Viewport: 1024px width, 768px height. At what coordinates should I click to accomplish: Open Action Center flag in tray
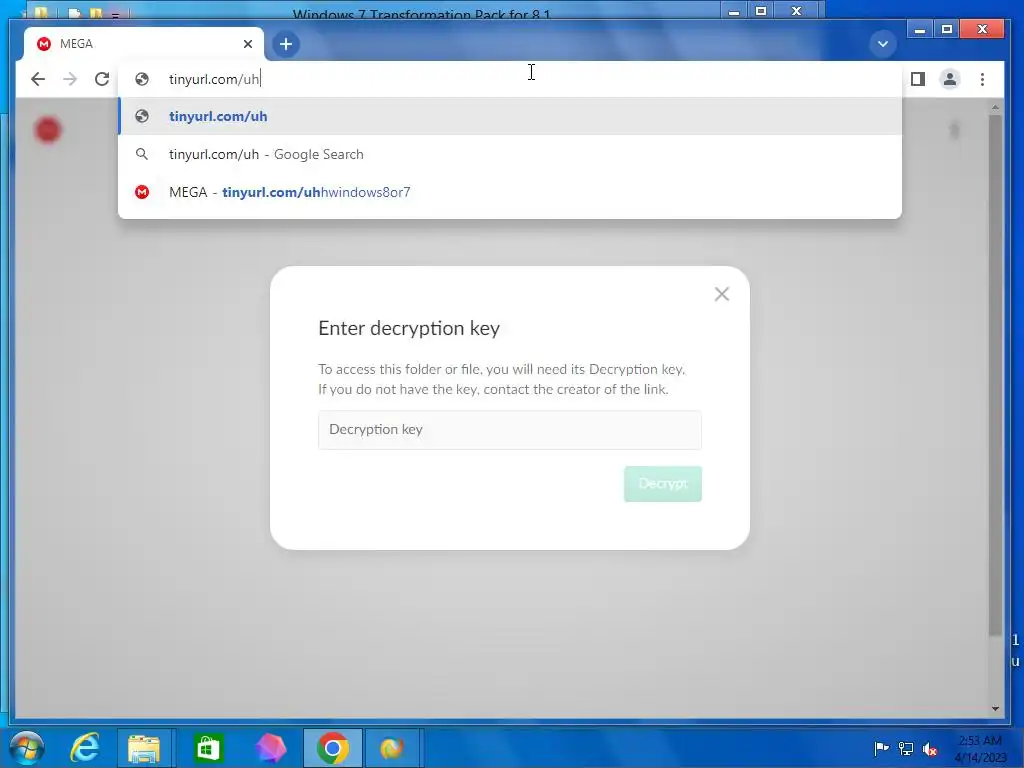pyautogui.click(x=881, y=748)
